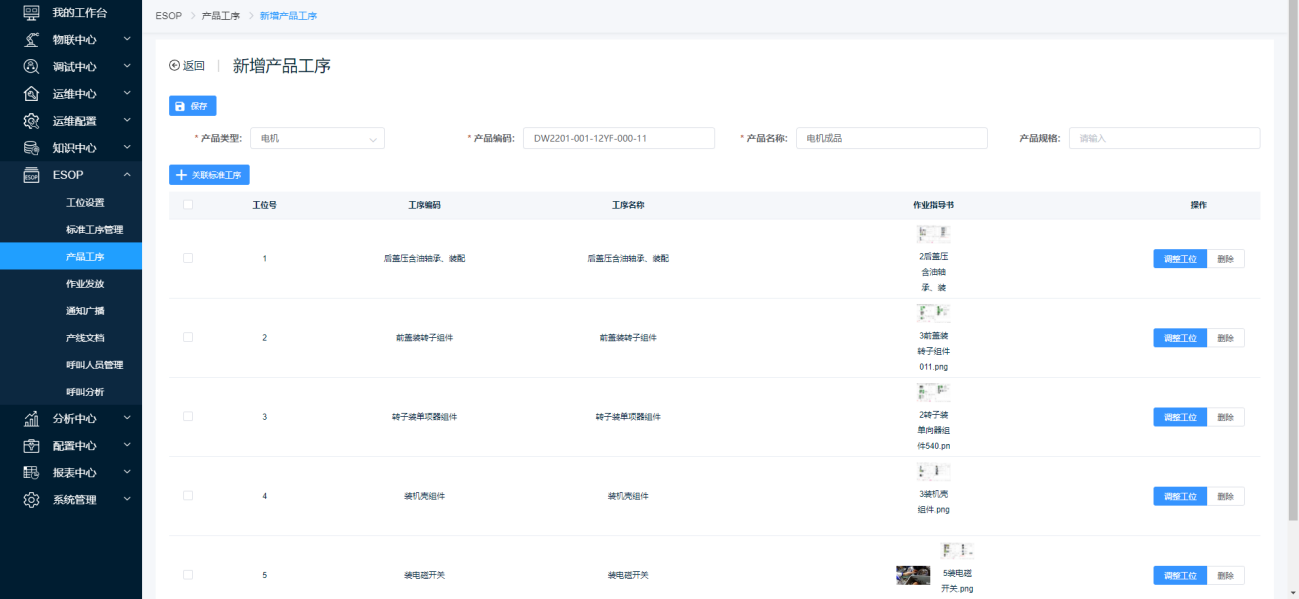Image resolution: width=1299 pixels, height=599 pixels.
Task: Open 标准工序管理 in the sidebar
Action: [94, 229]
